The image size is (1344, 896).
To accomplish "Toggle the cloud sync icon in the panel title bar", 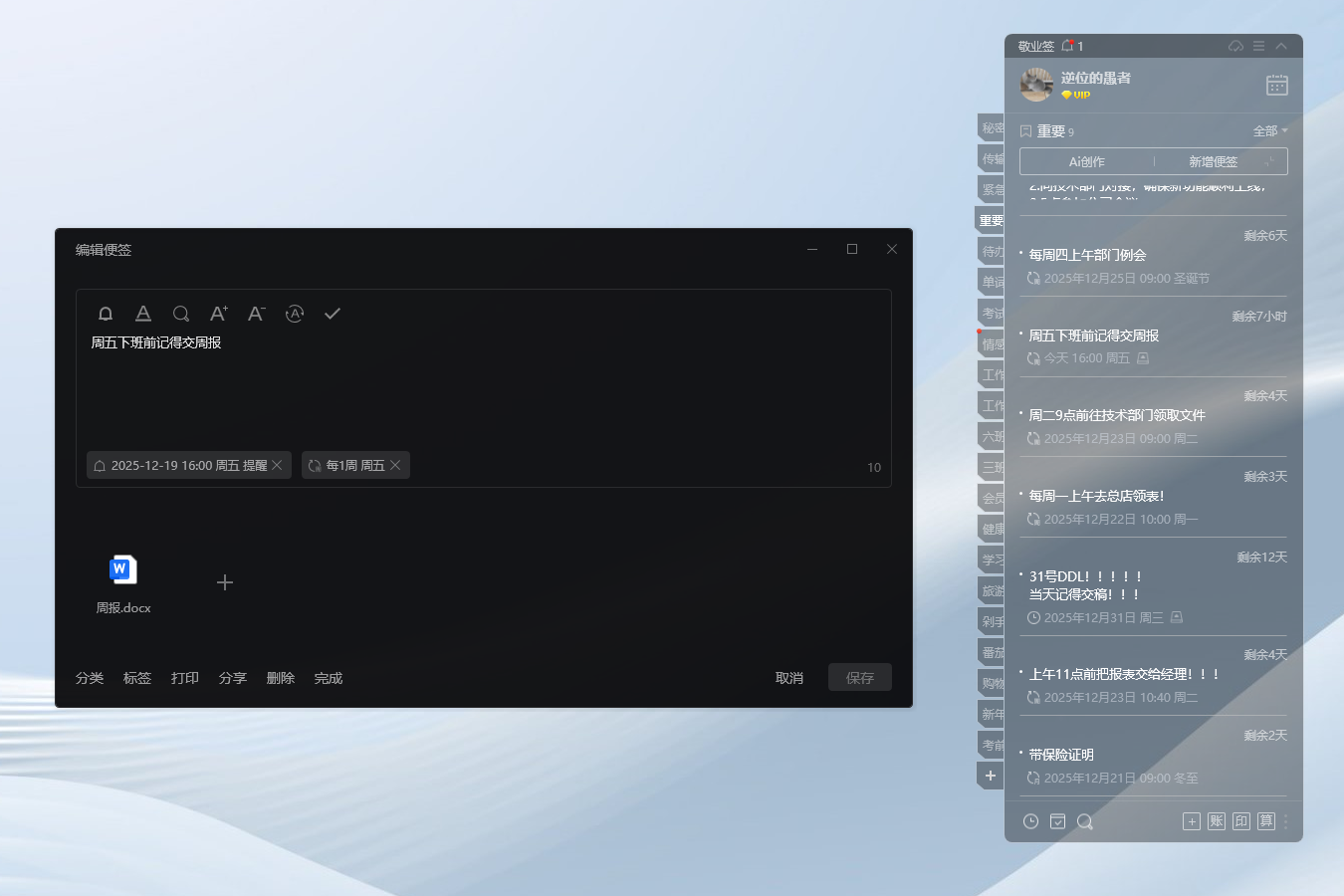I will (x=1235, y=46).
